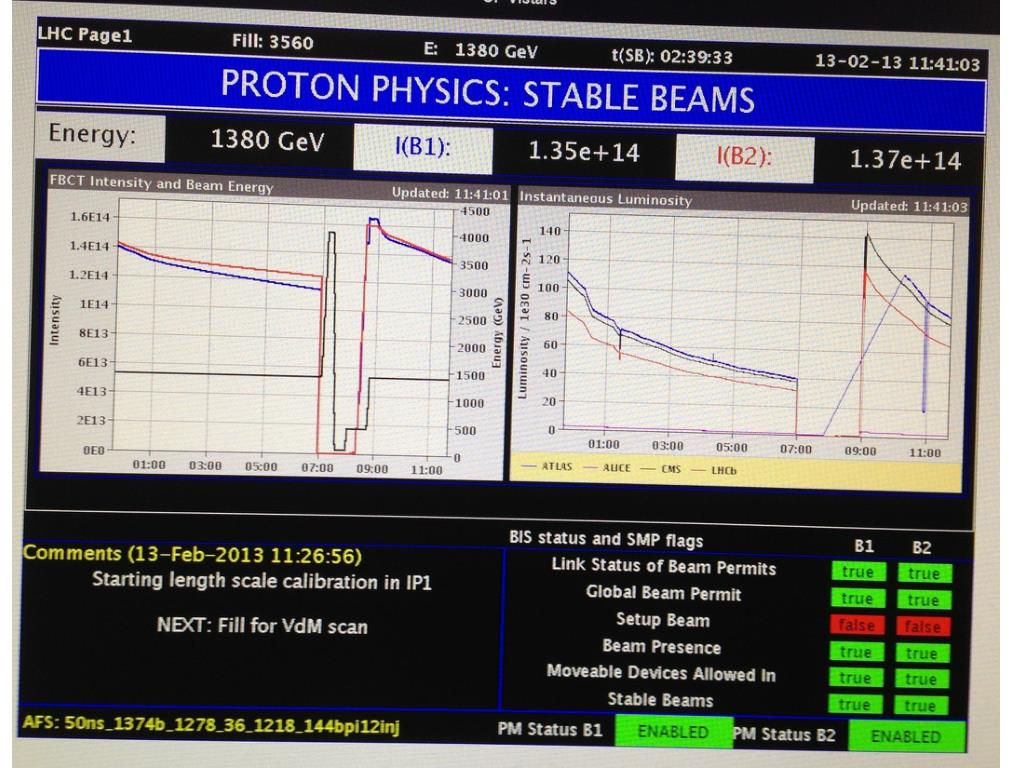1024x768 pixels.
Task: Select the 'Fill: 3560' header value
Action: coord(272,42)
